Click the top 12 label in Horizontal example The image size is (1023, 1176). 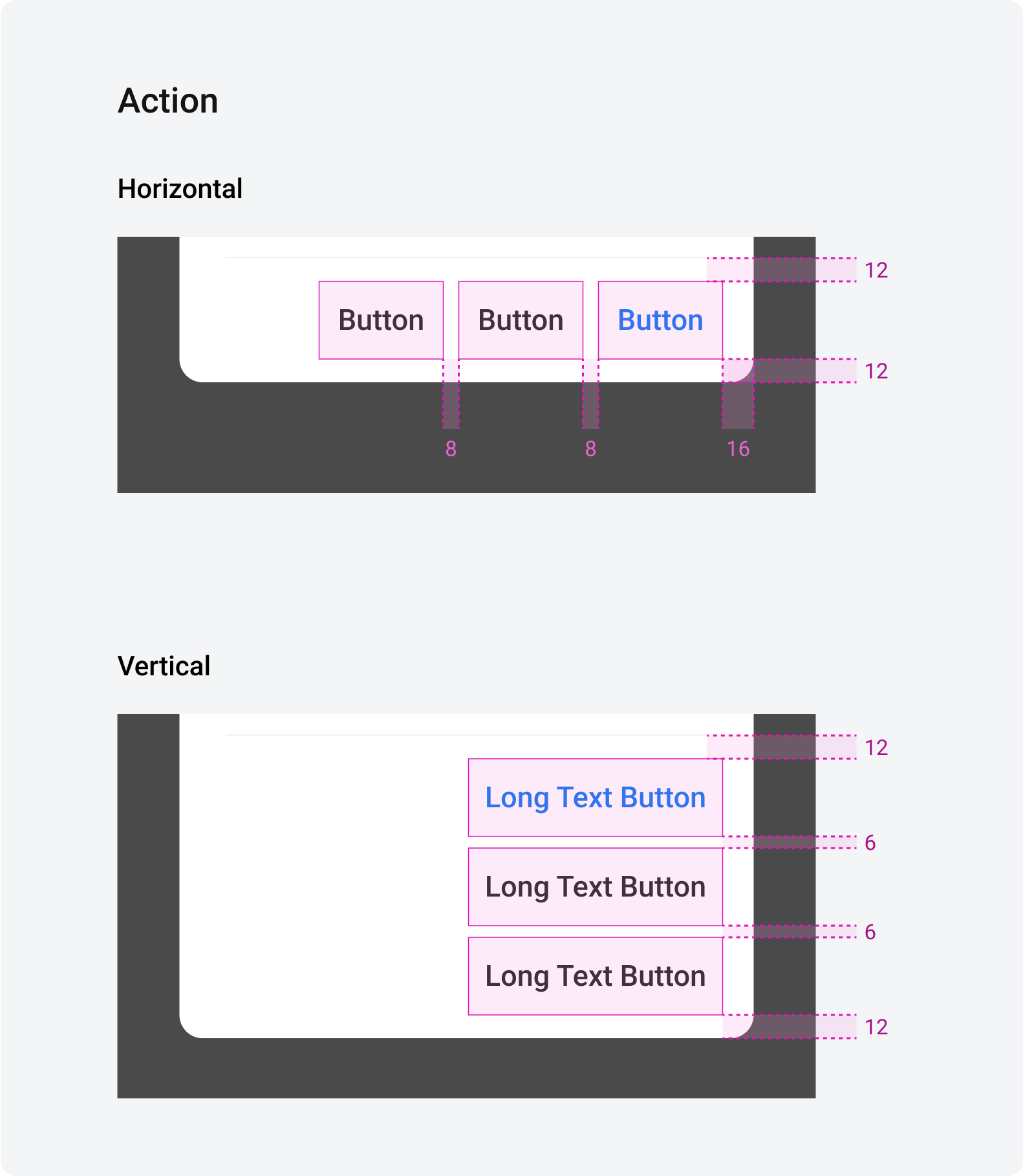[876, 270]
